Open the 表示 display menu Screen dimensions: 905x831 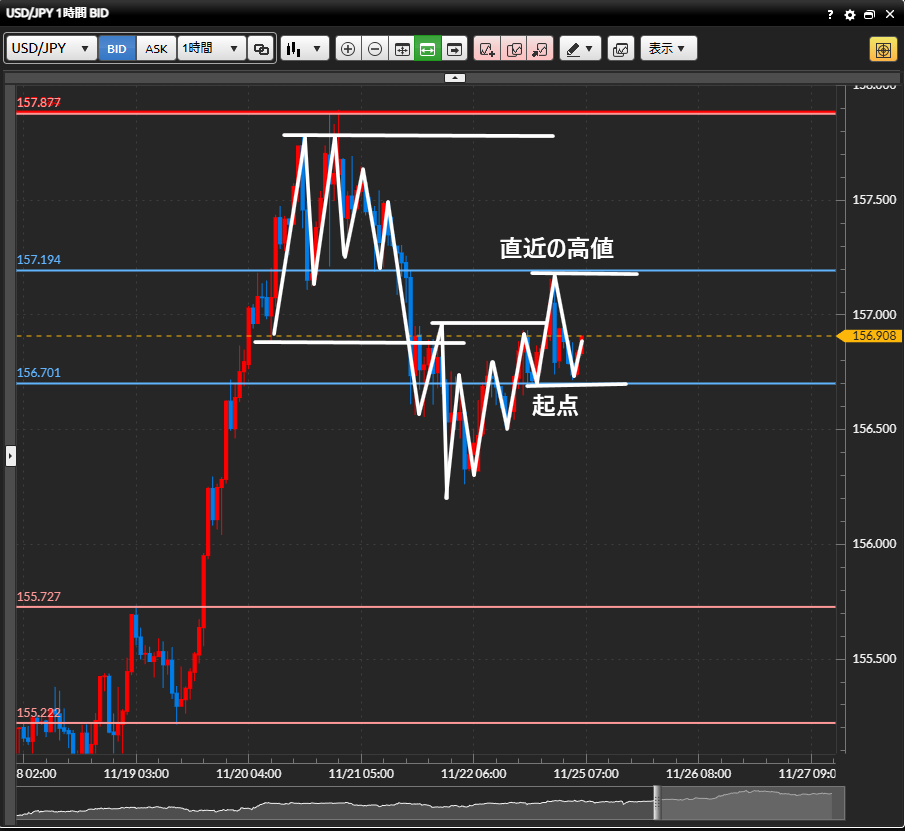click(x=668, y=48)
